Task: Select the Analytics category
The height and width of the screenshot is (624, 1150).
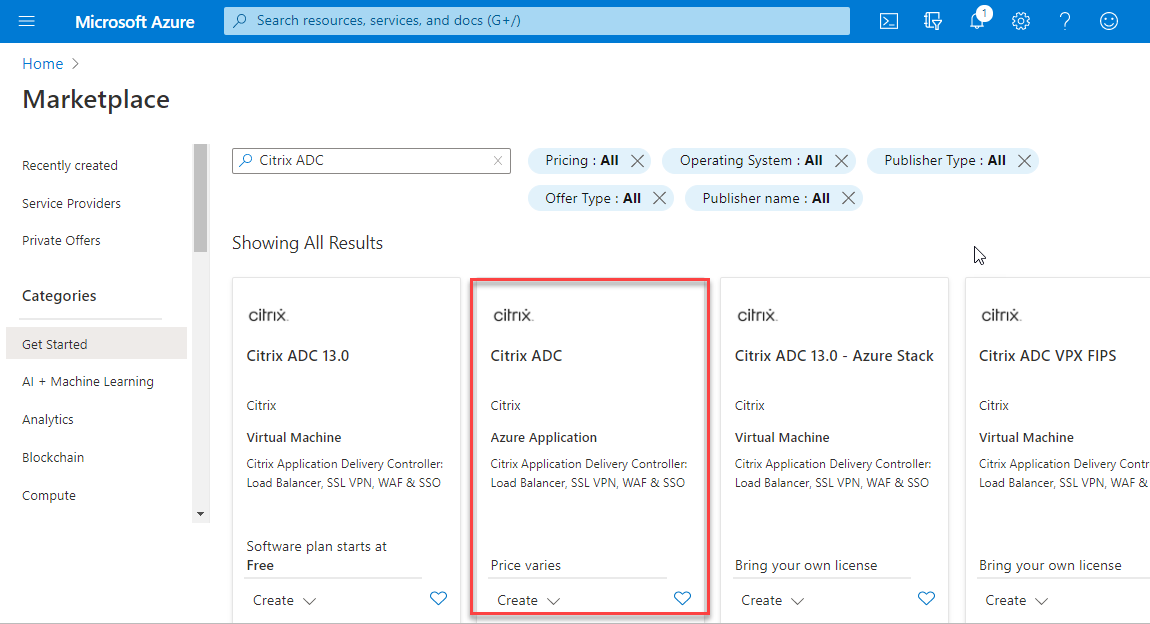Action: (x=48, y=419)
